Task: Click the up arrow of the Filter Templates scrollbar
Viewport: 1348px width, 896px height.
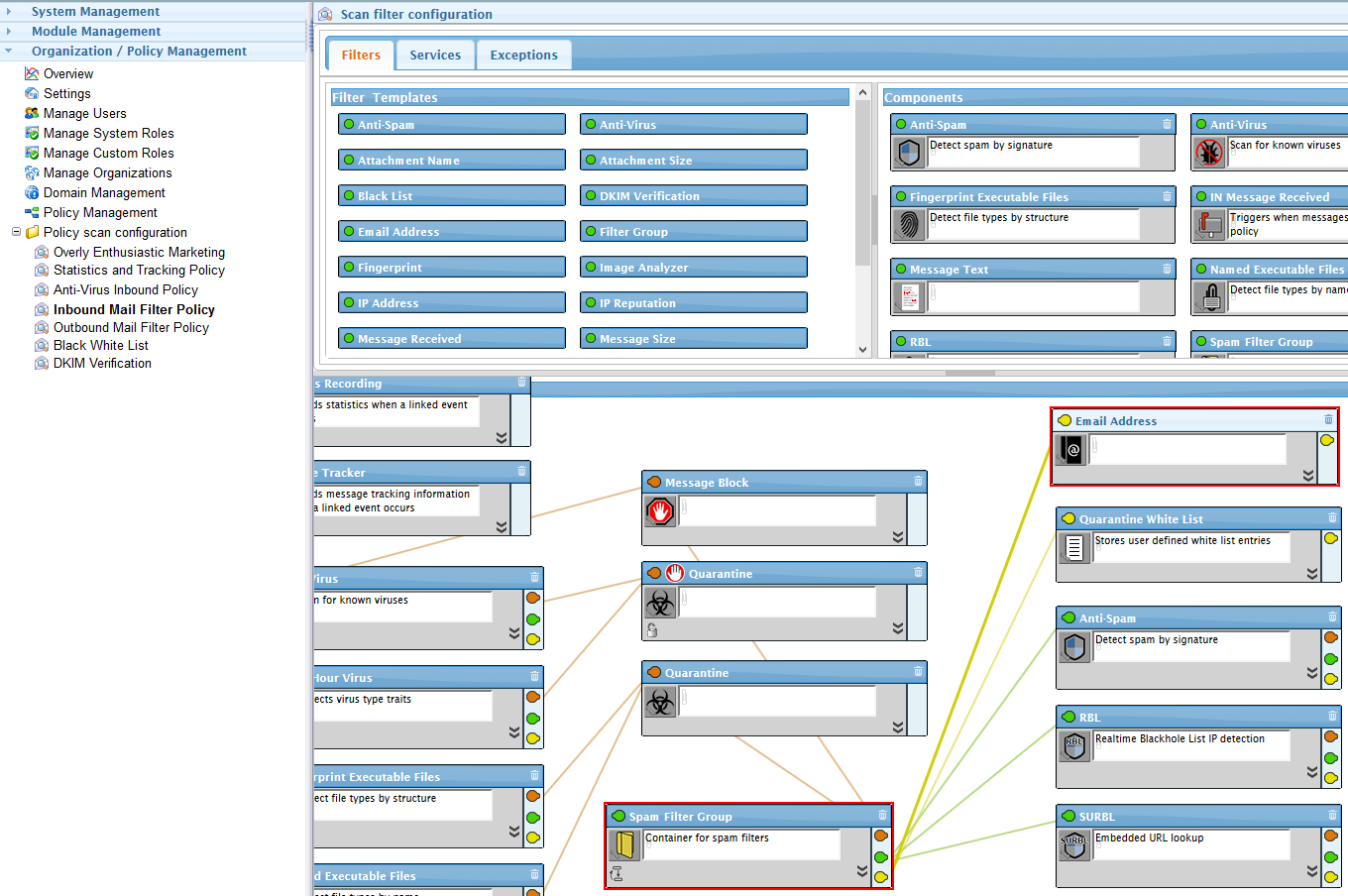Action: coord(862,93)
